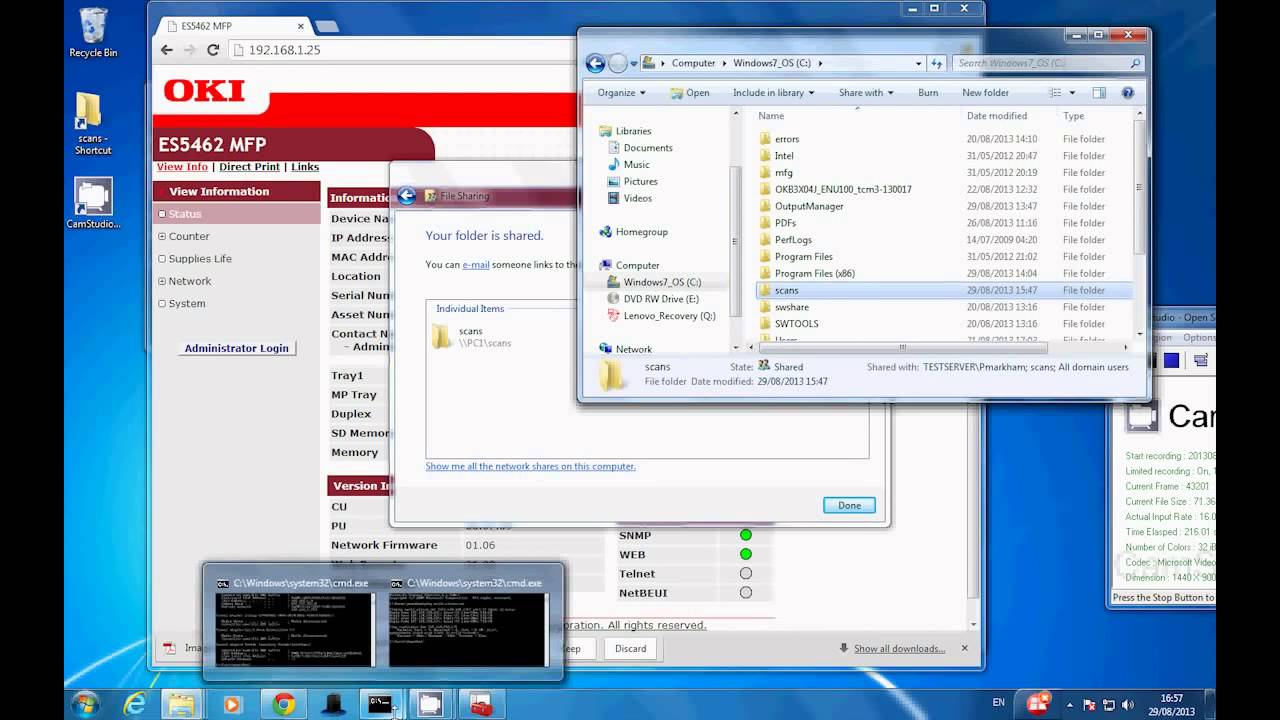Click the Discard download button

pos(630,648)
